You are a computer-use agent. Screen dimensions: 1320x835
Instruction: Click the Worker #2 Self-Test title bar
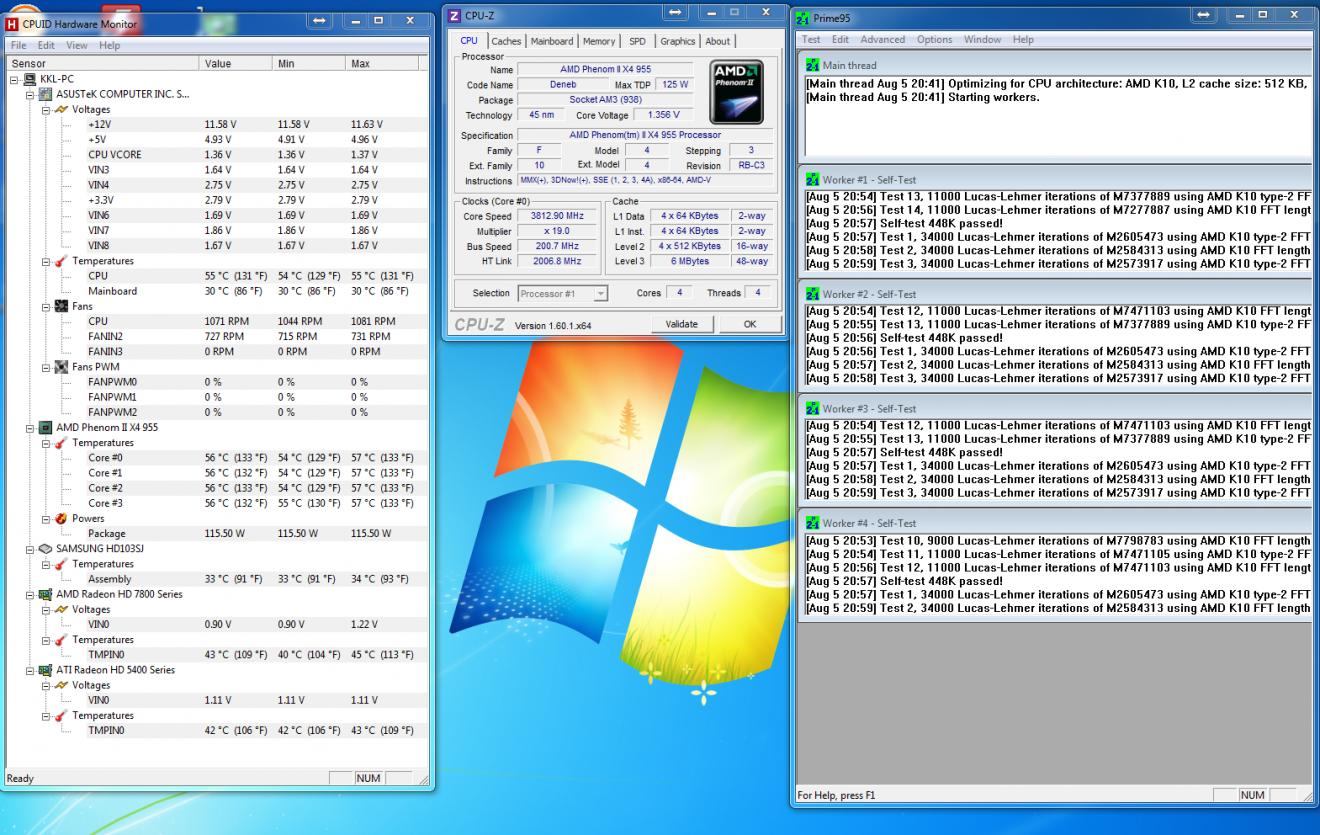[x=1054, y=294]
